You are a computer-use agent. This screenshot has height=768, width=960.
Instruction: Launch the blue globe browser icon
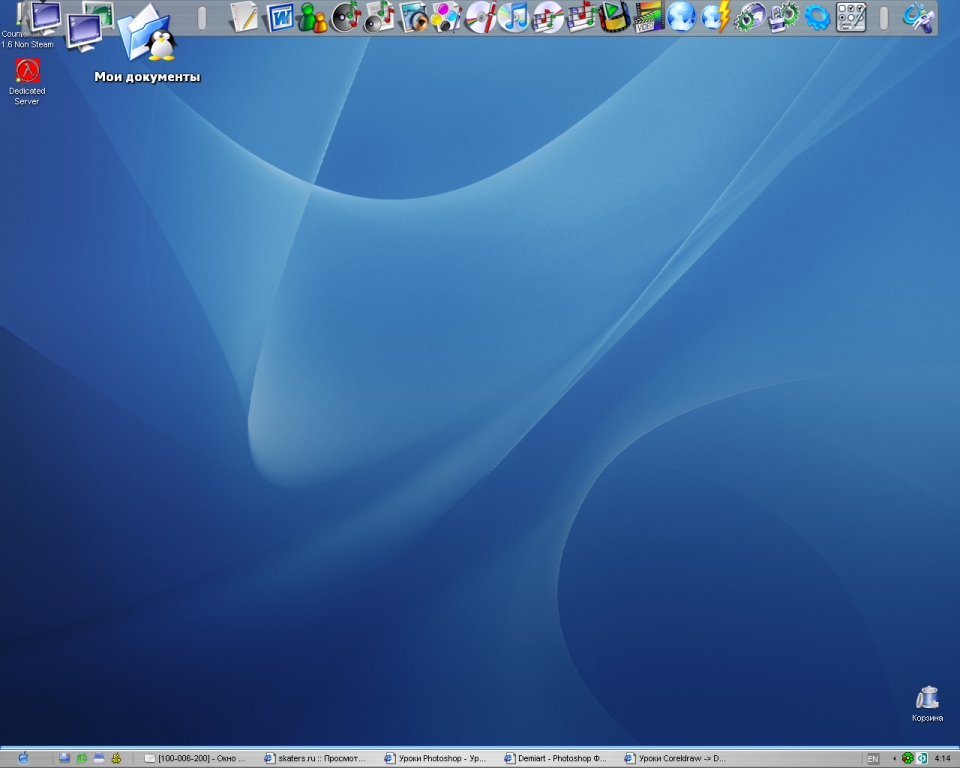[x=682, y=17]
